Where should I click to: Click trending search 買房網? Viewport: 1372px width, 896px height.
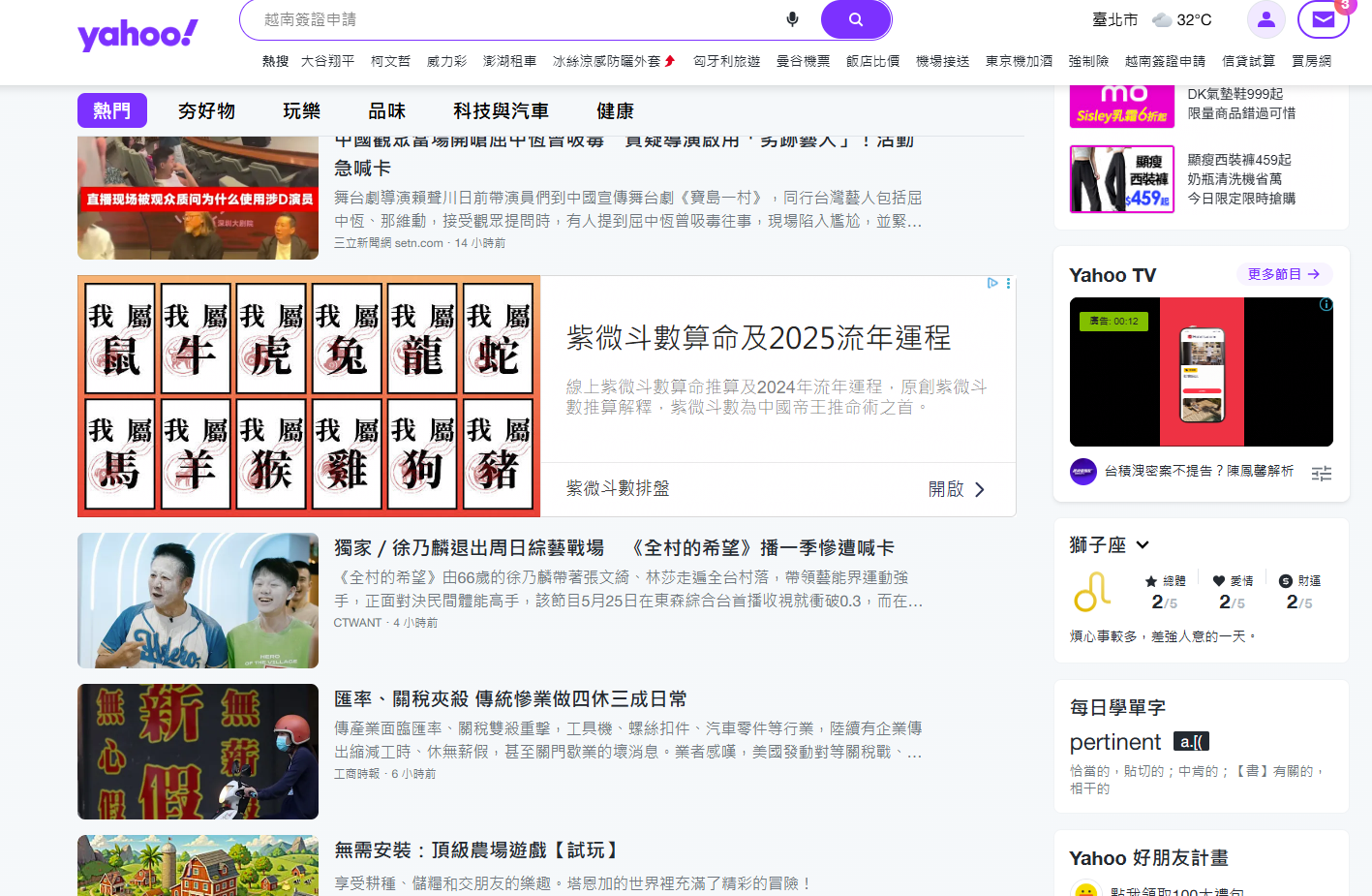[1311, 61]
